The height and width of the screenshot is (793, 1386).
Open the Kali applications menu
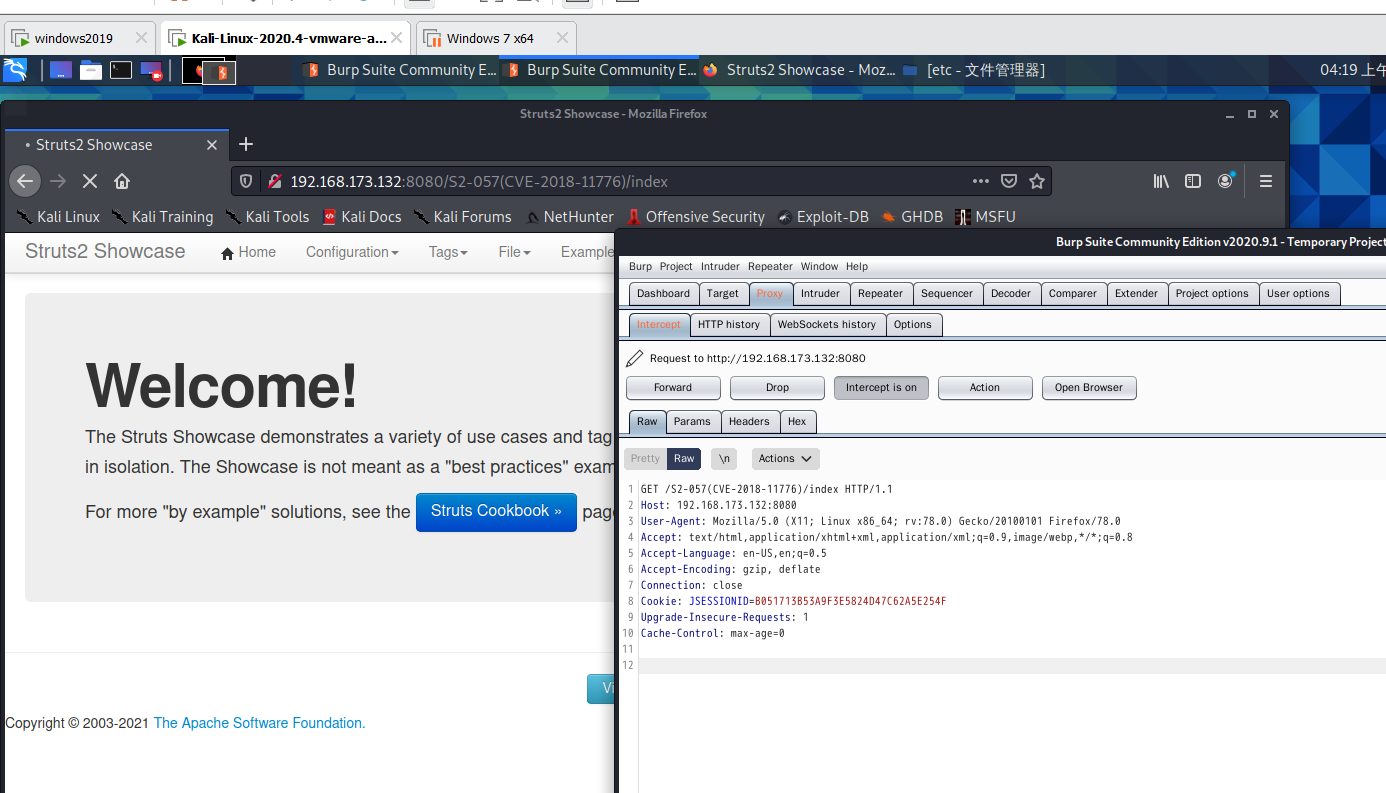(14, 70)
